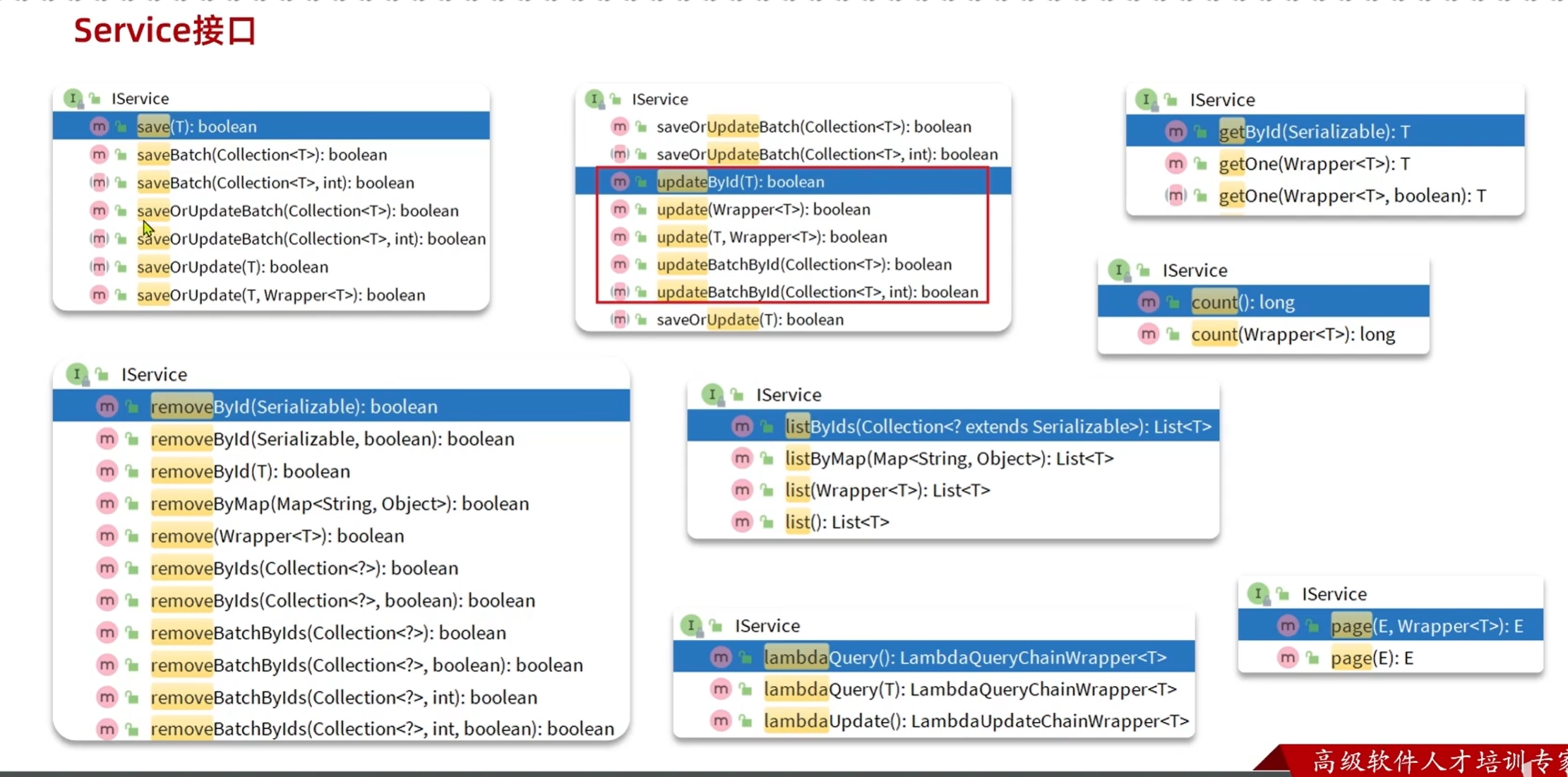The height and width of the screenshot is (777, 1568).
Task: Click method icon beside lambdaQuery() entry
Action: (720, 657)
